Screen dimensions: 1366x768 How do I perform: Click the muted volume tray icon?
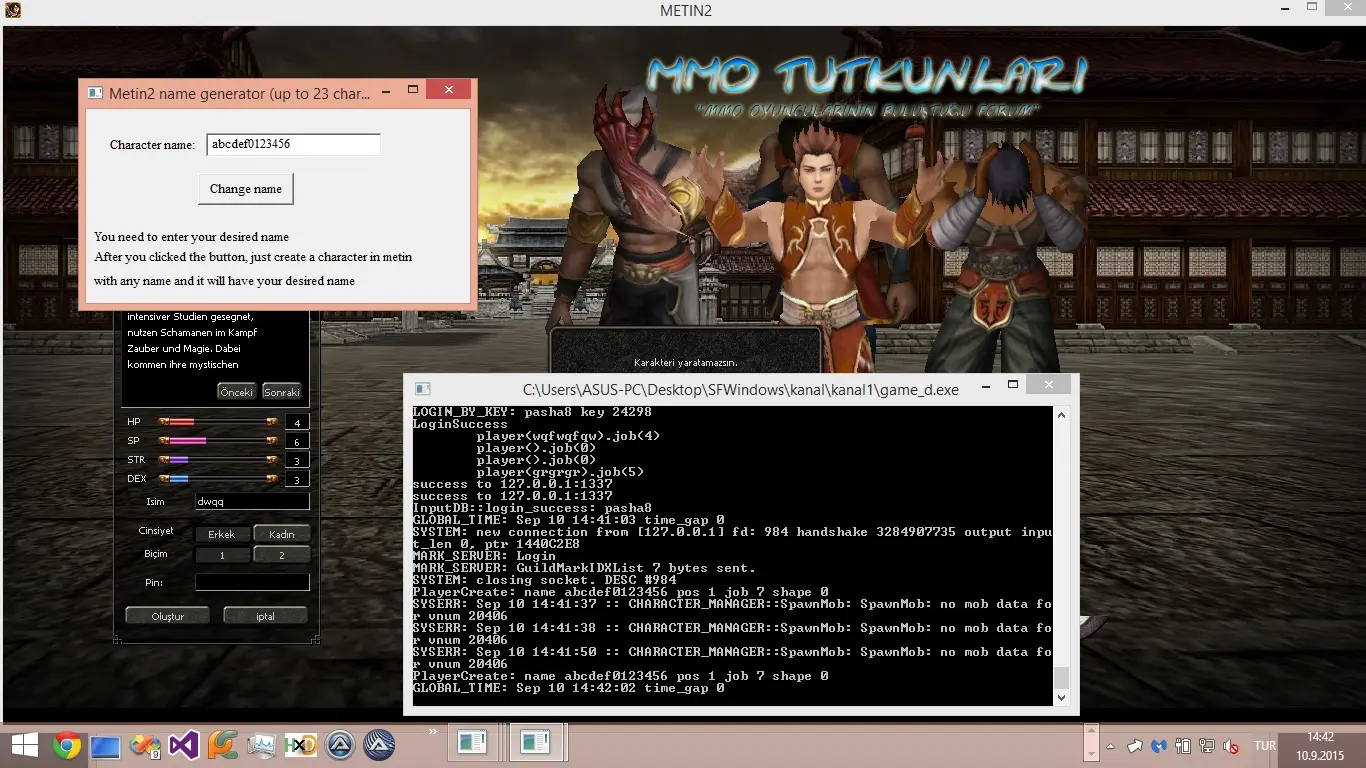tap(1232, 746)
